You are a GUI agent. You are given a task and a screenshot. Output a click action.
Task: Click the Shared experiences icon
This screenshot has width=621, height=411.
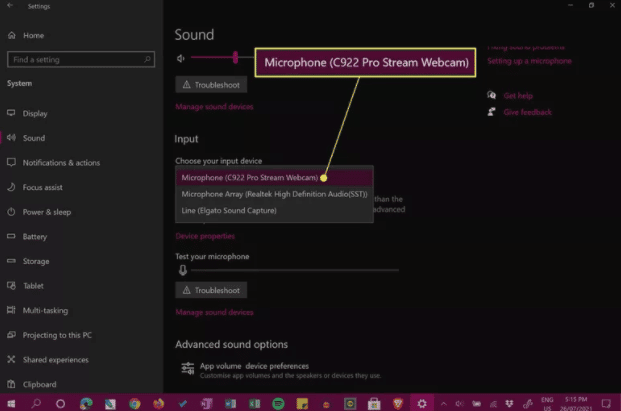tap(11, 360)
